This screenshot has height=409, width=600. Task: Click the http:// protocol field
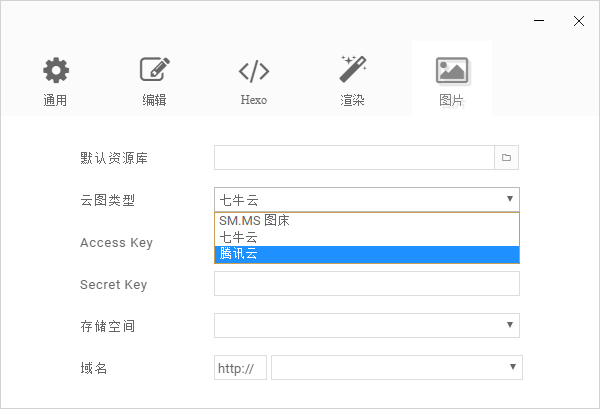click(x=240, y=368)
